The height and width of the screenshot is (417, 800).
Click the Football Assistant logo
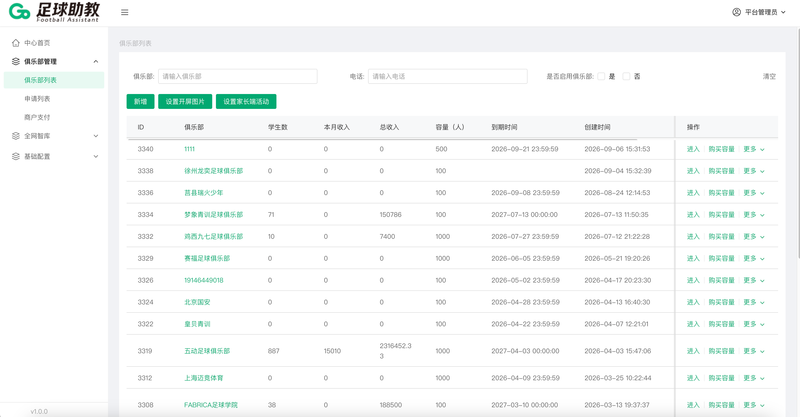[x=55, y=12]
